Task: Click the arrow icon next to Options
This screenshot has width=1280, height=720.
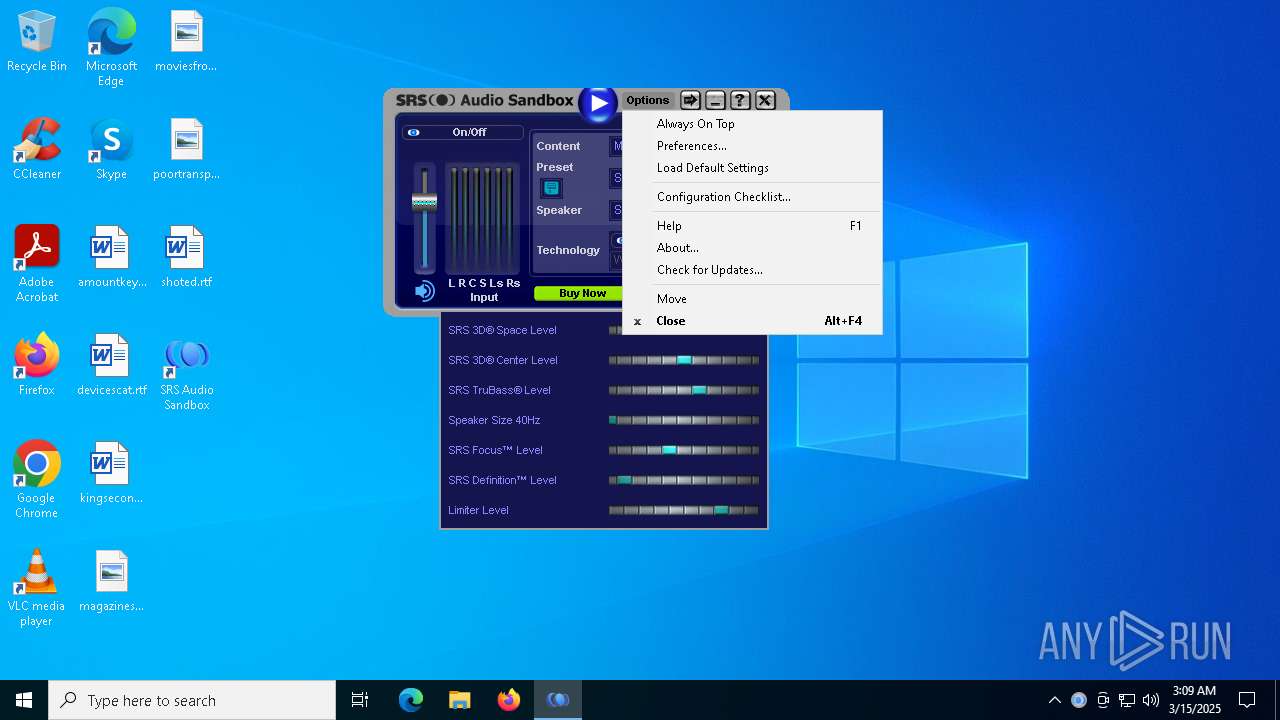Action: click(x=690, y=100)
